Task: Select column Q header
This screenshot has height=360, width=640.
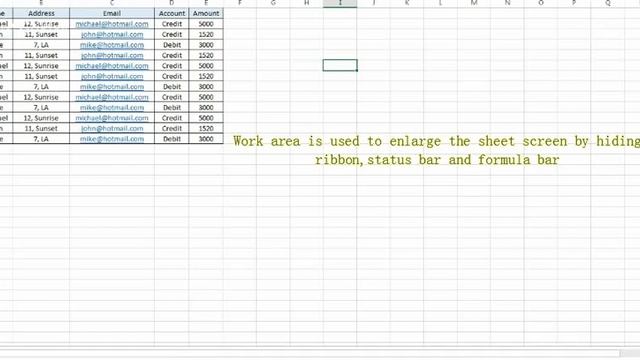Action: (608, 3)
